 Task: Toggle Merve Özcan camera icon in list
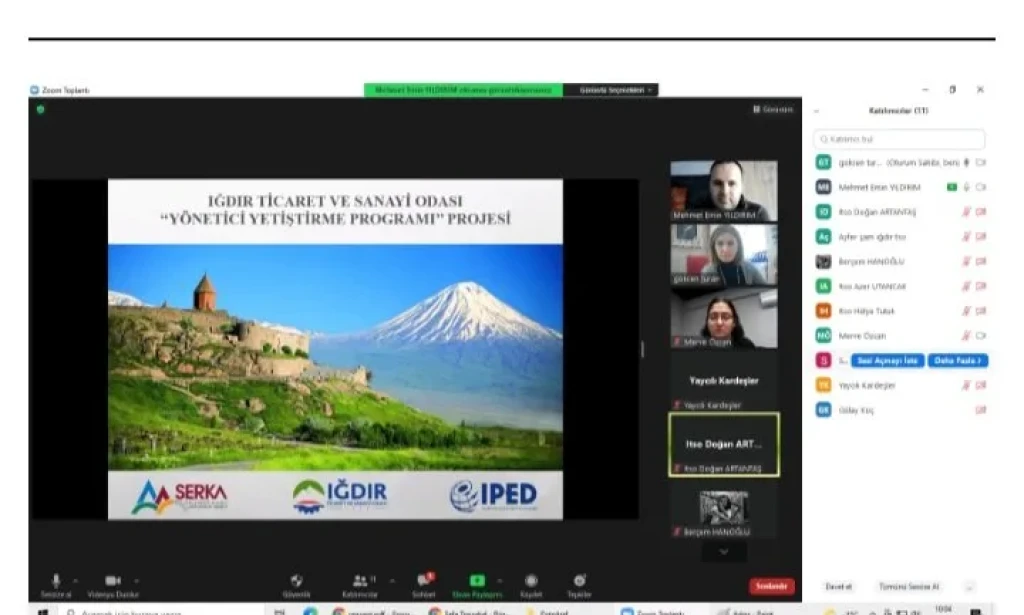tap(981, 336)
